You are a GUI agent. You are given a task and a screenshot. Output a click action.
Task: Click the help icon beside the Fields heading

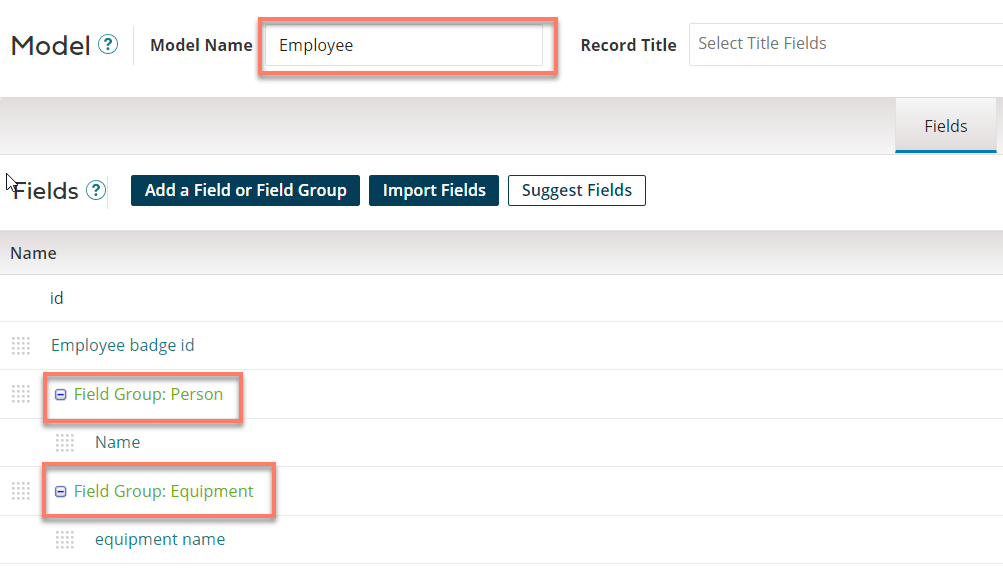tap(96, 190)
